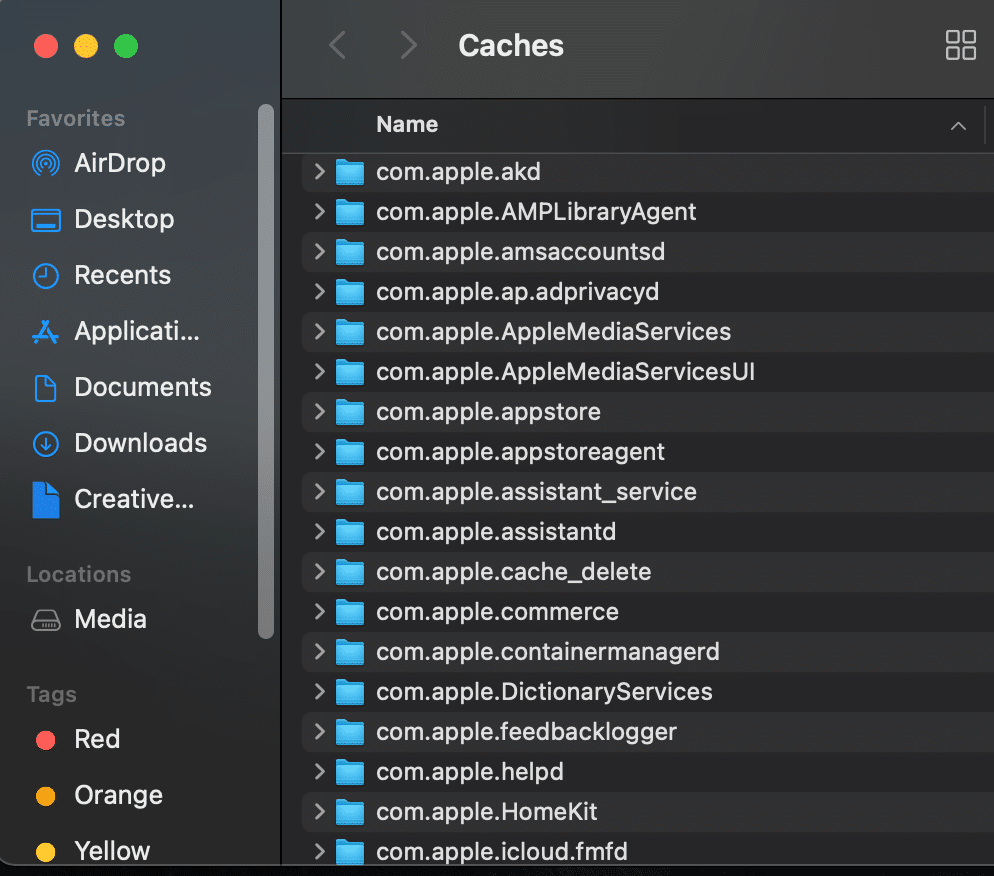Expand the com.apple.HomeKit folder

[x=318, y=811]
